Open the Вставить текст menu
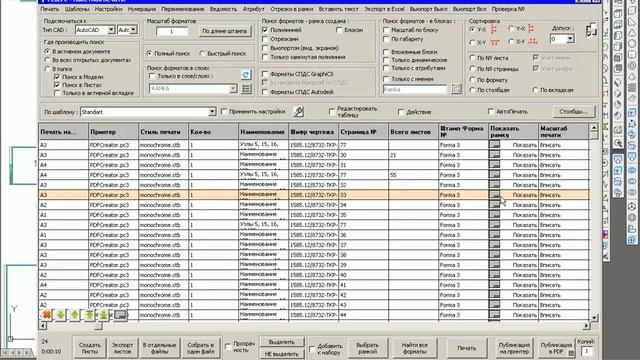Image resolution: width=640 pixels, height=360 pixels. pos(338,9)
